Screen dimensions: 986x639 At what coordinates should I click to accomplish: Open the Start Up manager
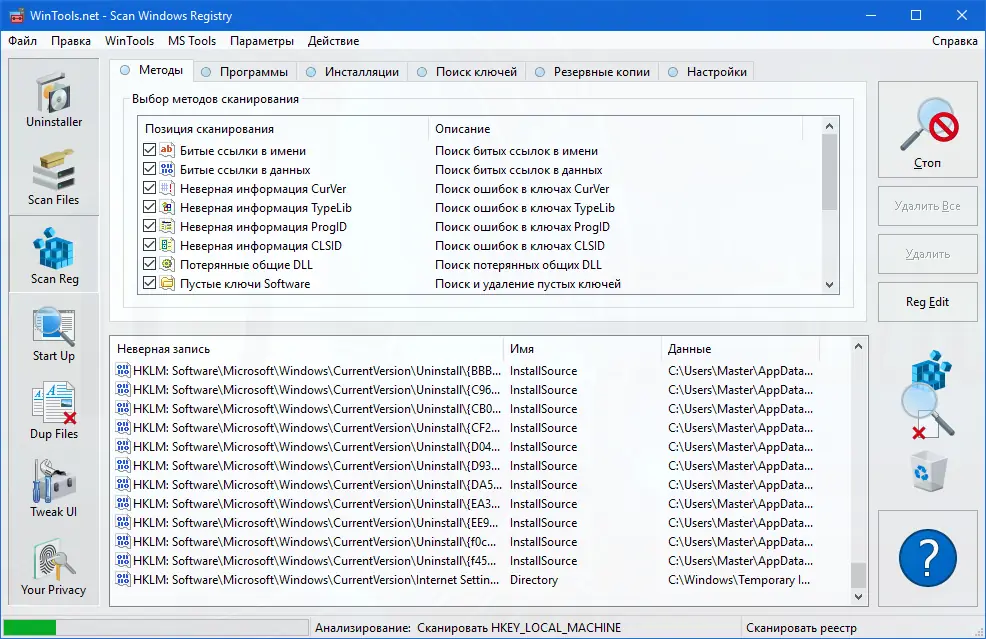tap(54, 333)
